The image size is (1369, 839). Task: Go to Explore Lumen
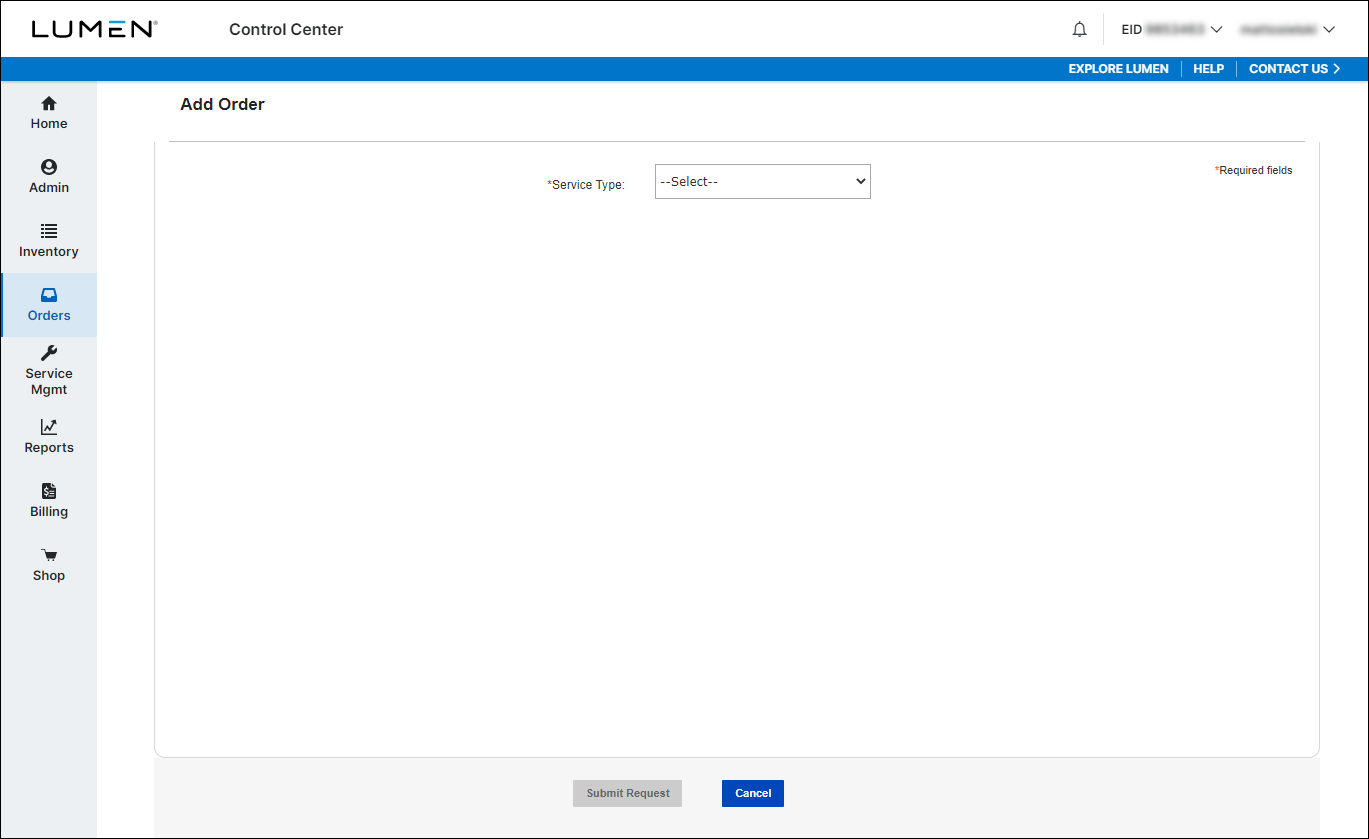pos(1118,69)
